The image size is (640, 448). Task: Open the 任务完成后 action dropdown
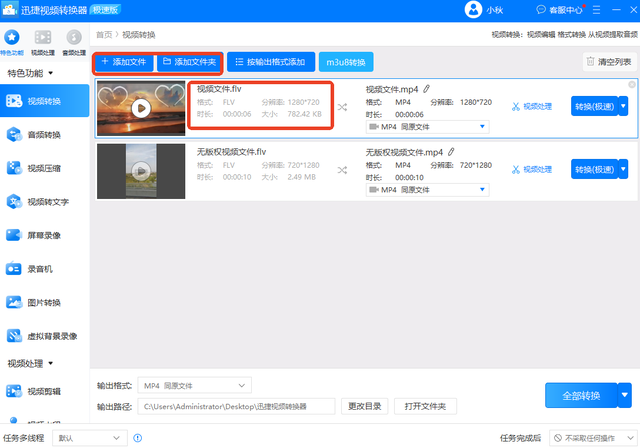pos(593,438)
